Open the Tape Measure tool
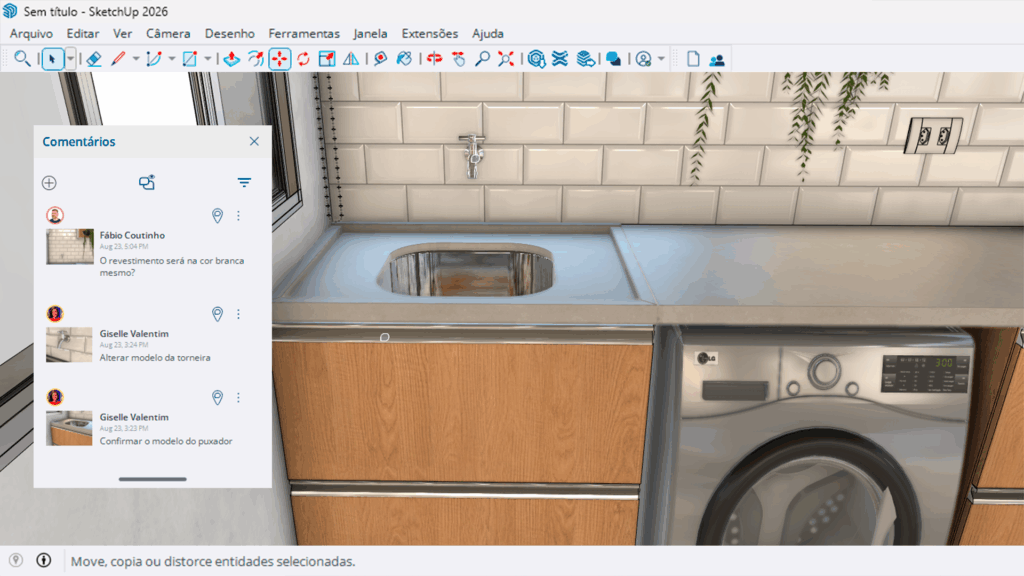This screenshot has height=576, width=1024. [380, 59]
